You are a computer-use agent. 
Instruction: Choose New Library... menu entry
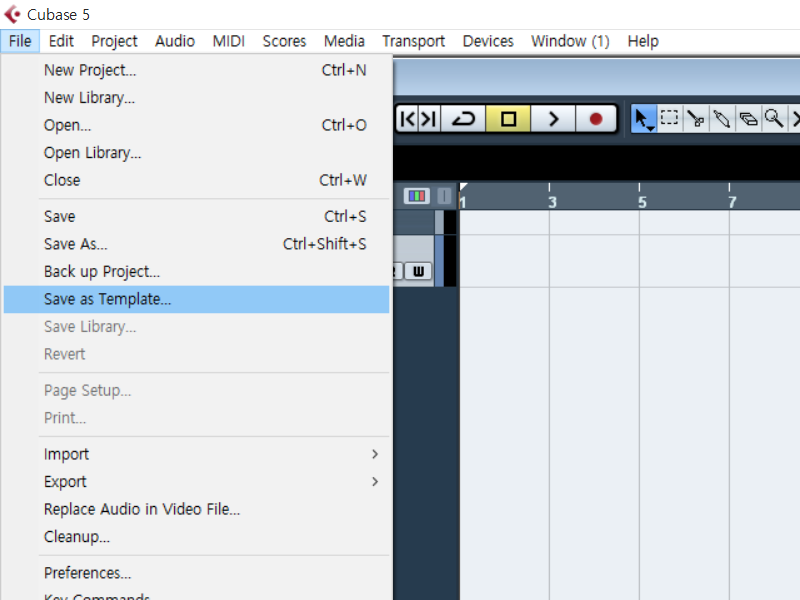(x=196, y=97)
